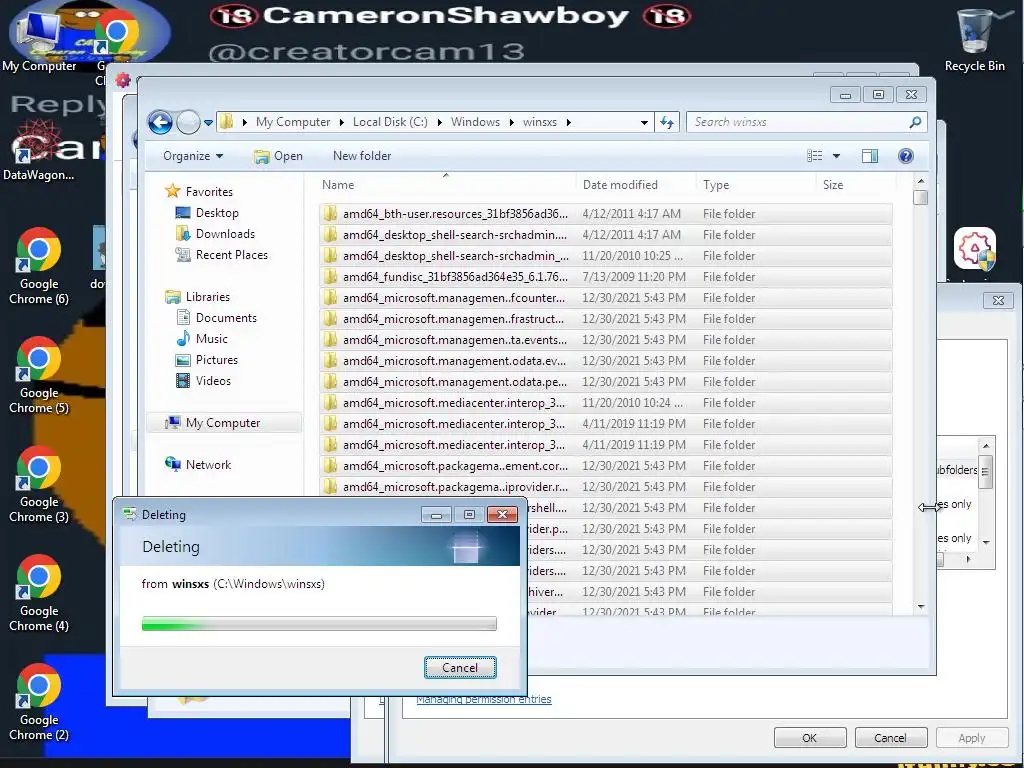Open Recycle Bin on desktop

coord(975,39)
